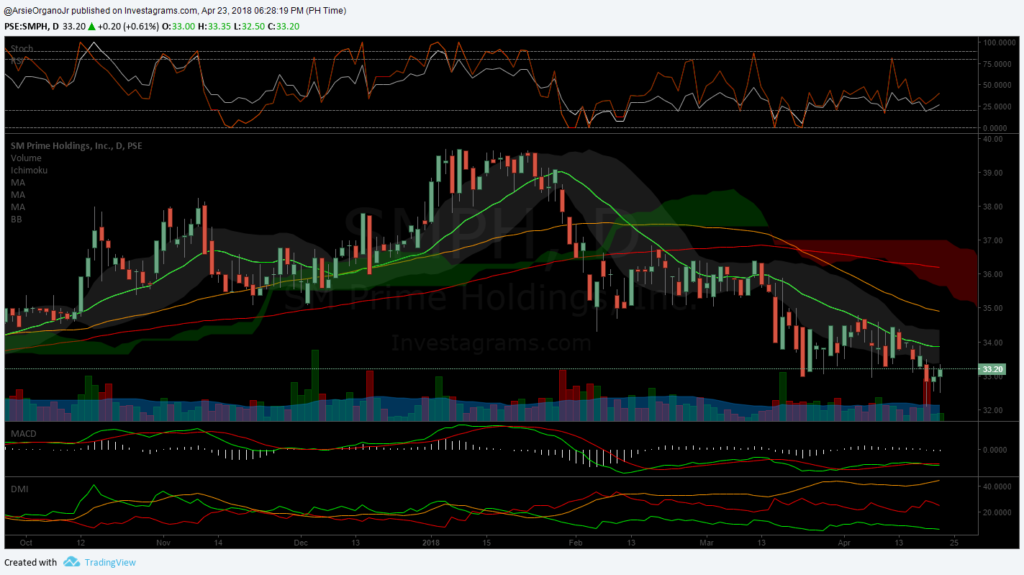This screenshot has width=1024, height=575.
Task: Click the 2018 label on time axis
Action: tap(431, 543)
